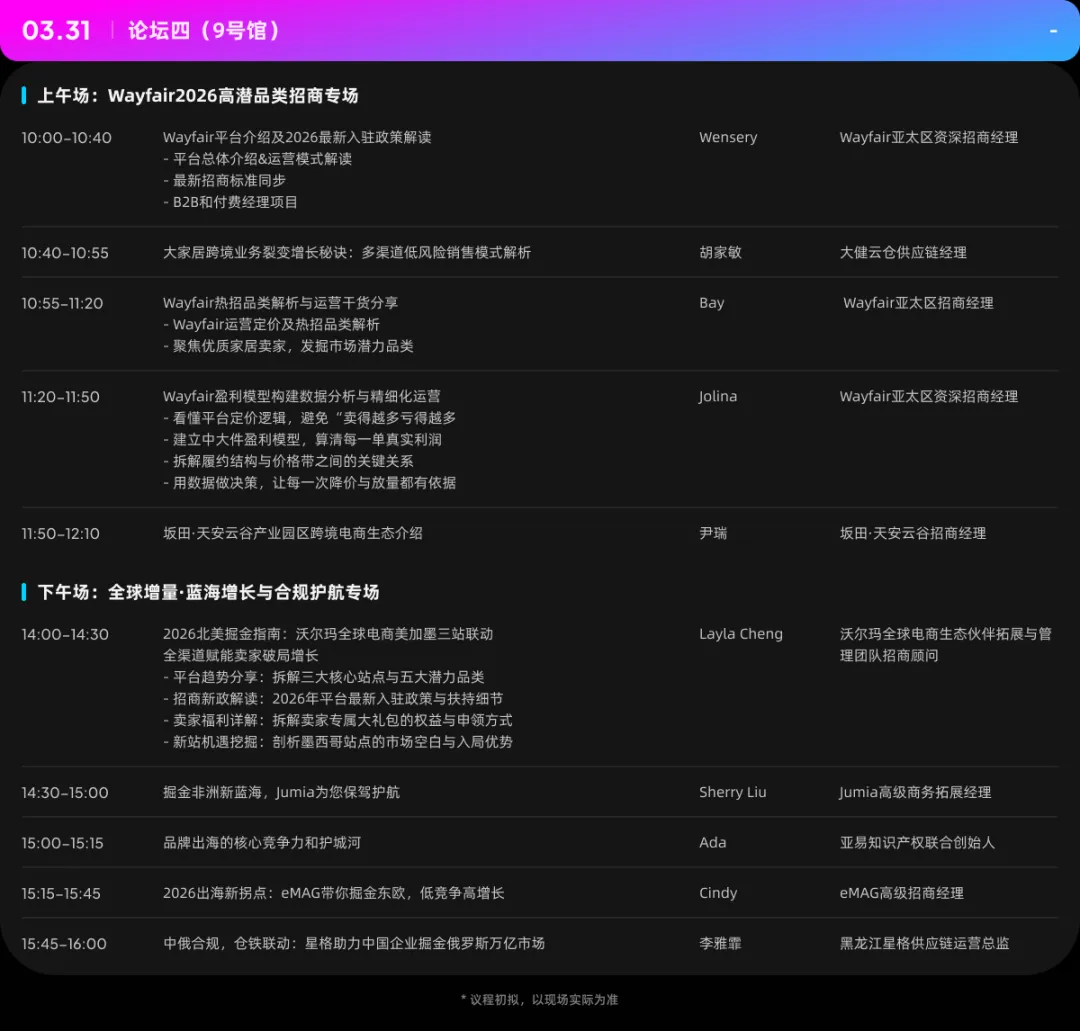Image resolution: width=1080 pixels, height=1031 pixels.
Task: Select speaker name 李雅霏
Action: 720,943
